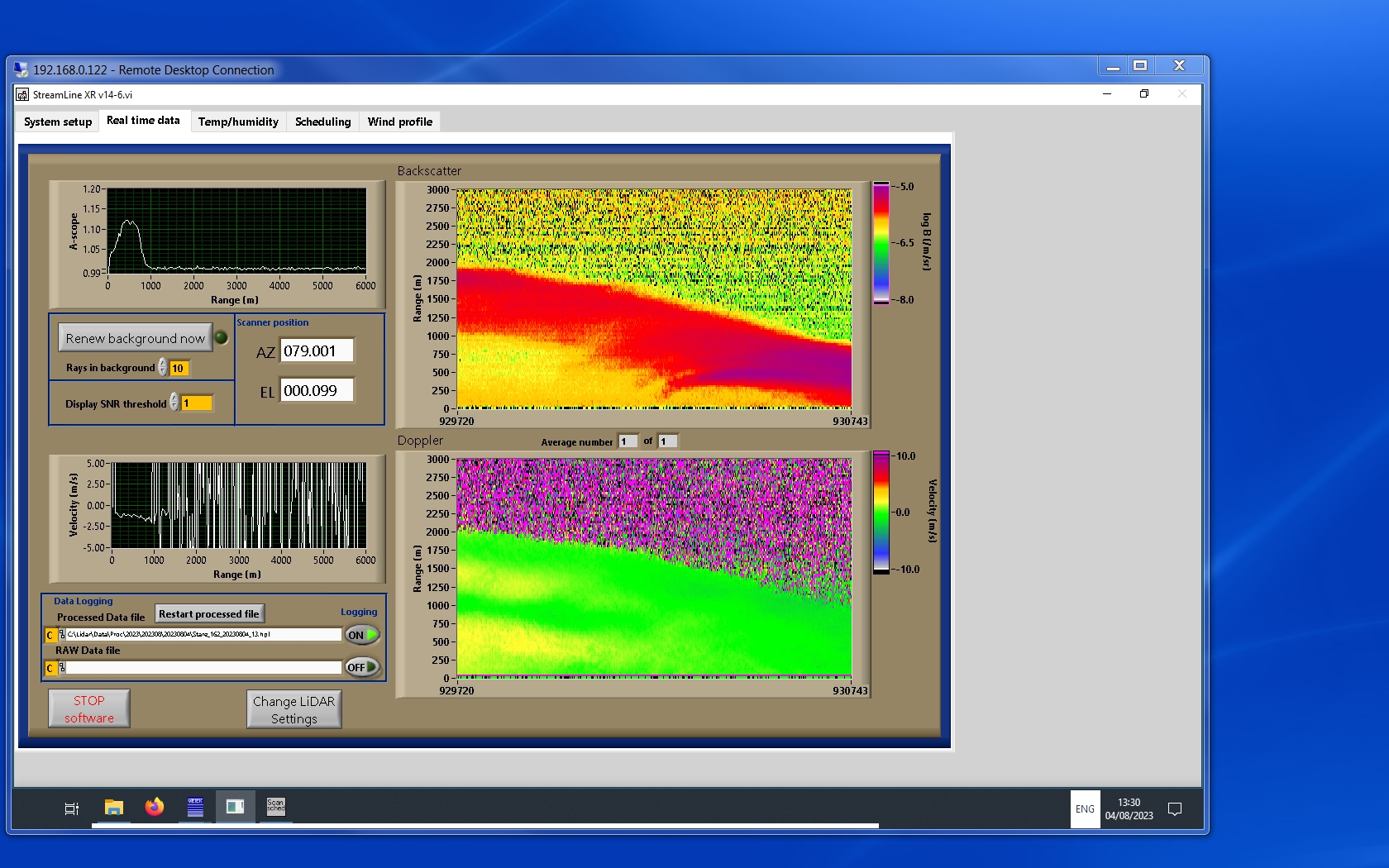
Task: Click the ENG language selector
Action: [1085, 809]
